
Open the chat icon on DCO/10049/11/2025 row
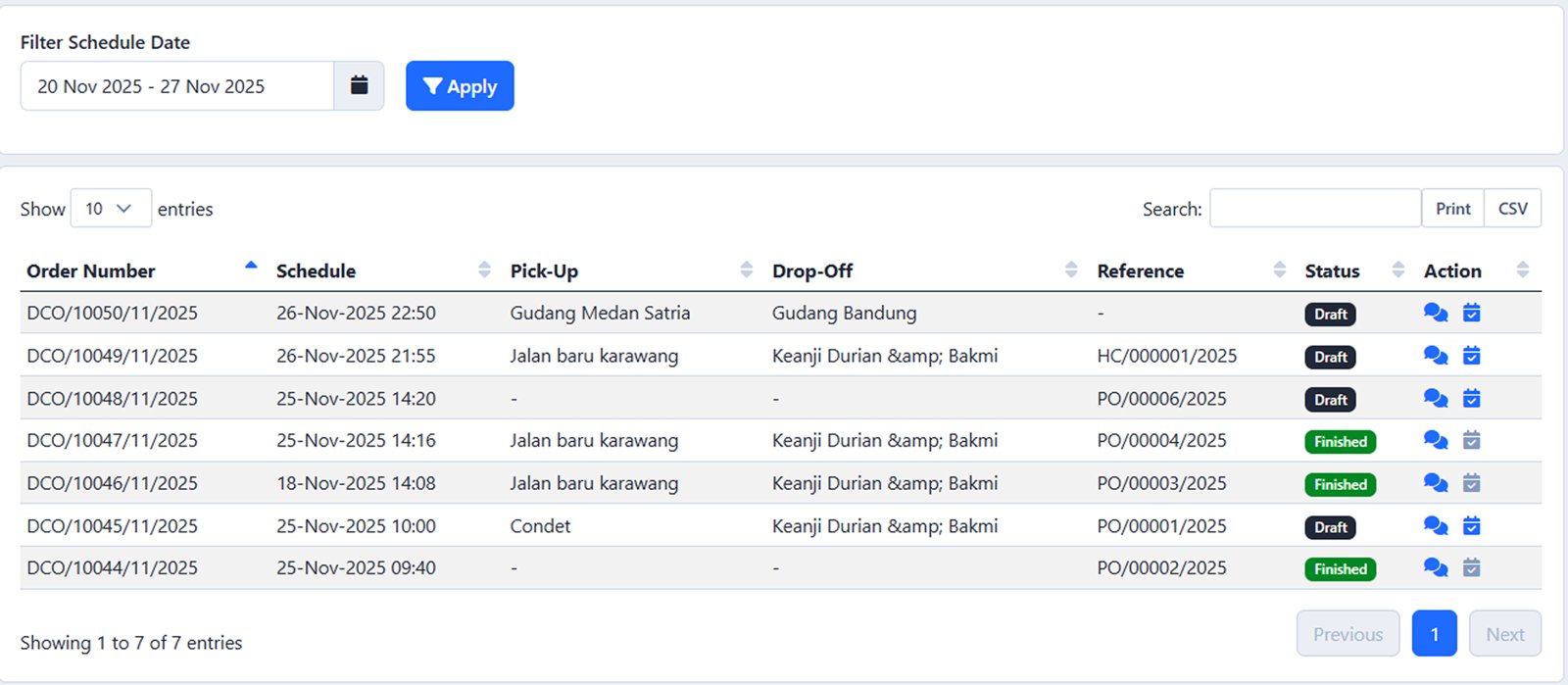[x=1435, y=356]
